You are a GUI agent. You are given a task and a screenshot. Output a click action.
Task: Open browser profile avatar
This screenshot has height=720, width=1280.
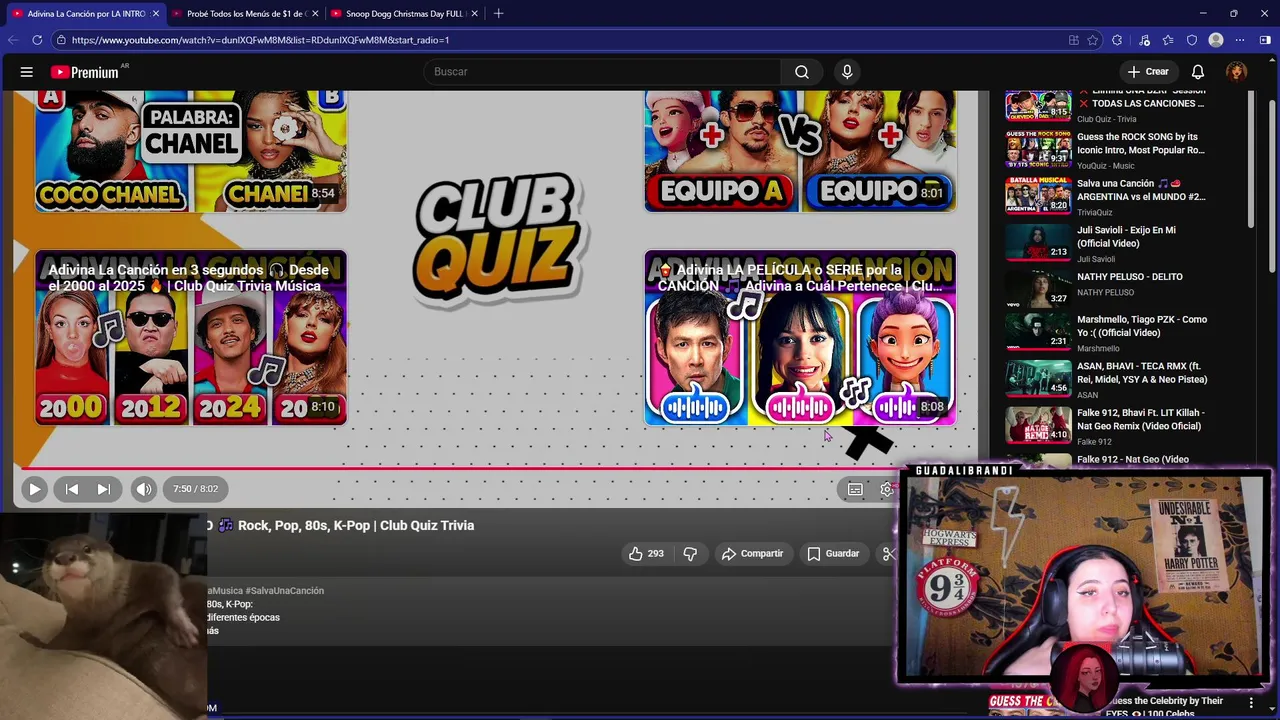pyautogui.click(x=1216, y=40)
